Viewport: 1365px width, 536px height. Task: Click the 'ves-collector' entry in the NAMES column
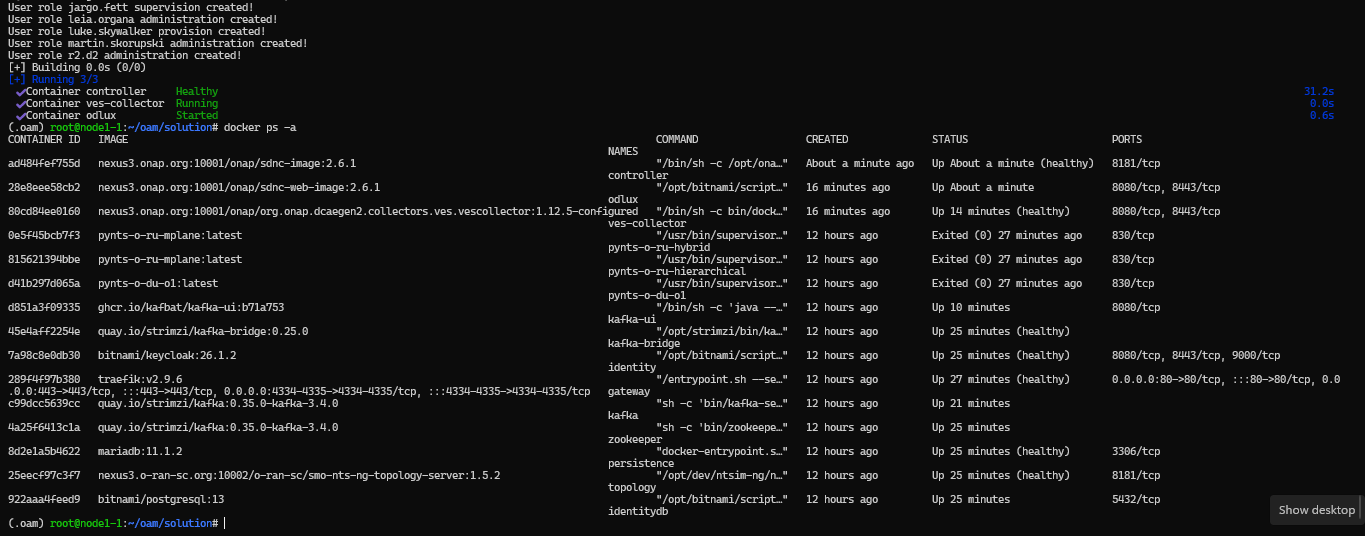pyautogui.click(x=647, y=224)
